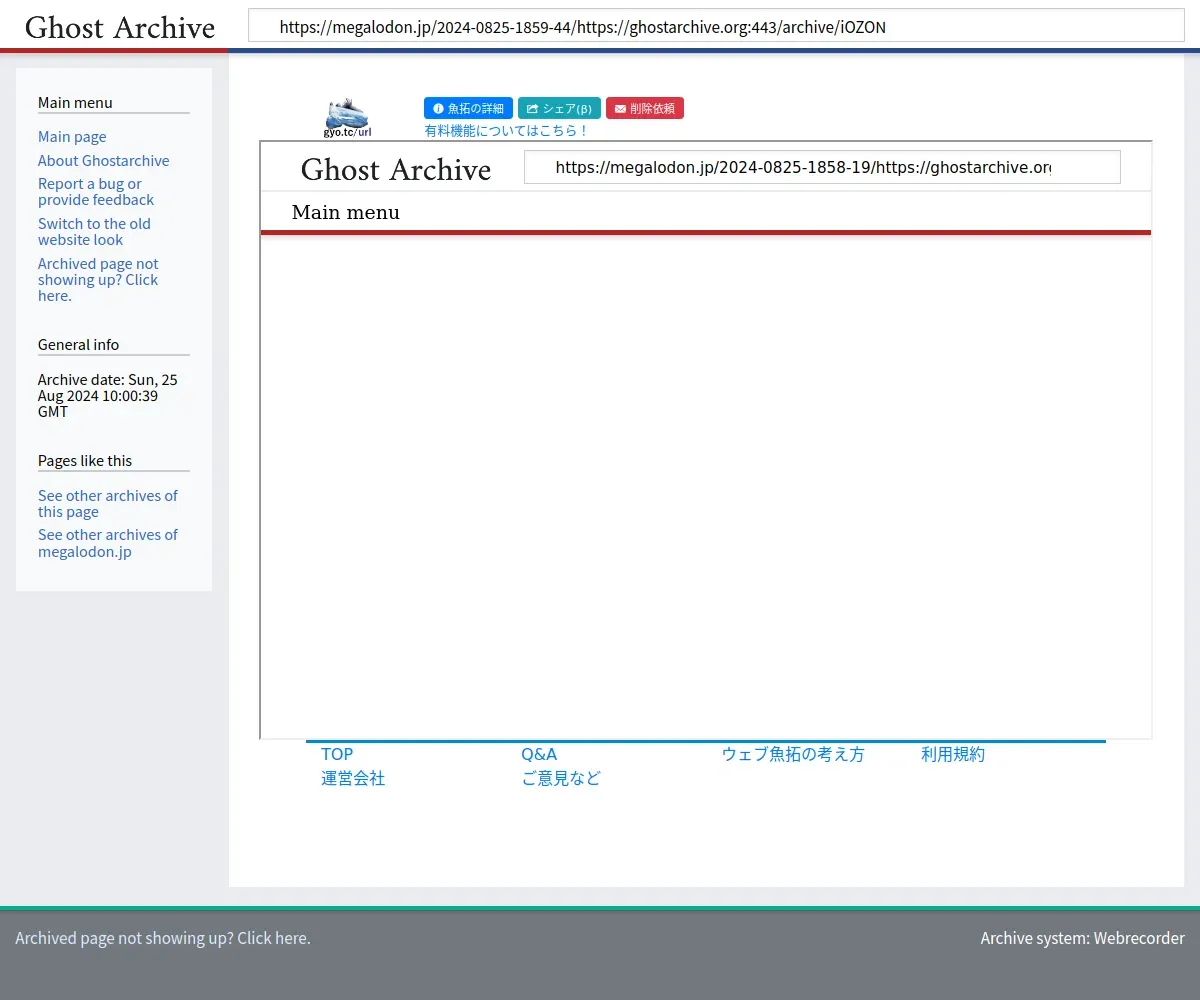Focus embedded URL field showing 1858-19 address

coord(822,167)
